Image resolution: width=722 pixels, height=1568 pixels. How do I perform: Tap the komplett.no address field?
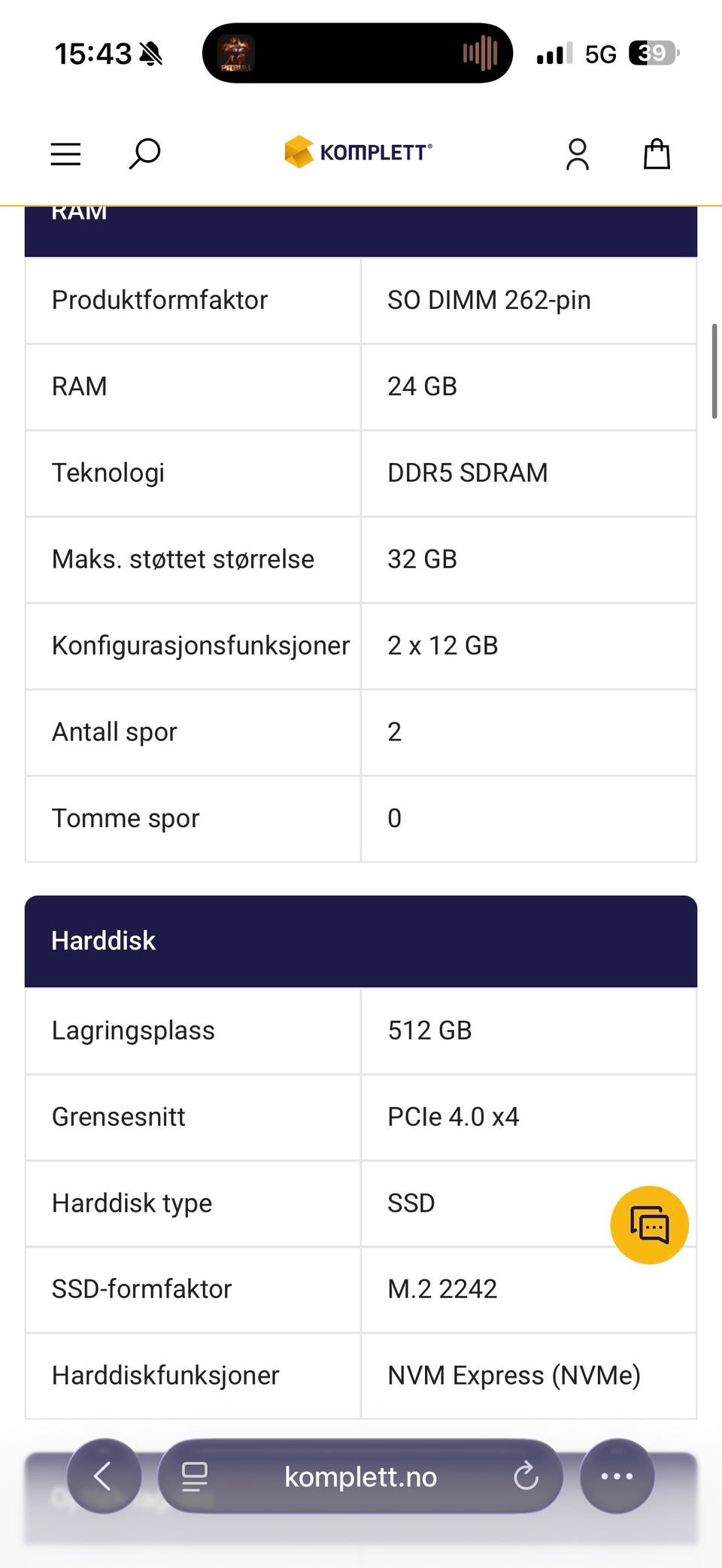360,1477
